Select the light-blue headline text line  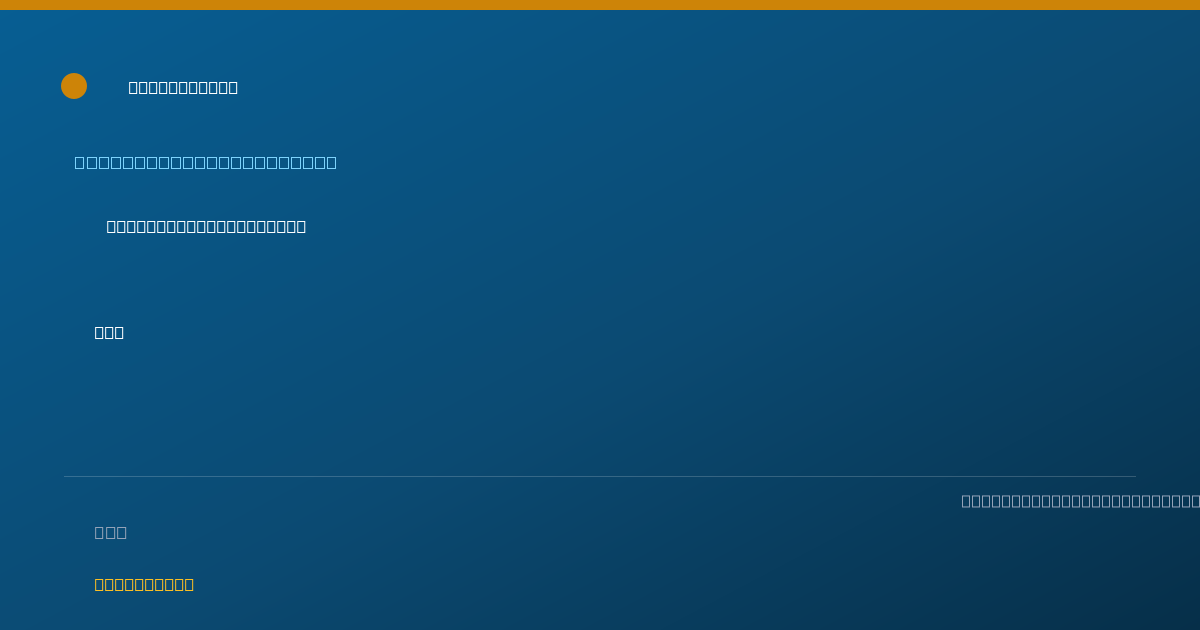coord(205,162)
